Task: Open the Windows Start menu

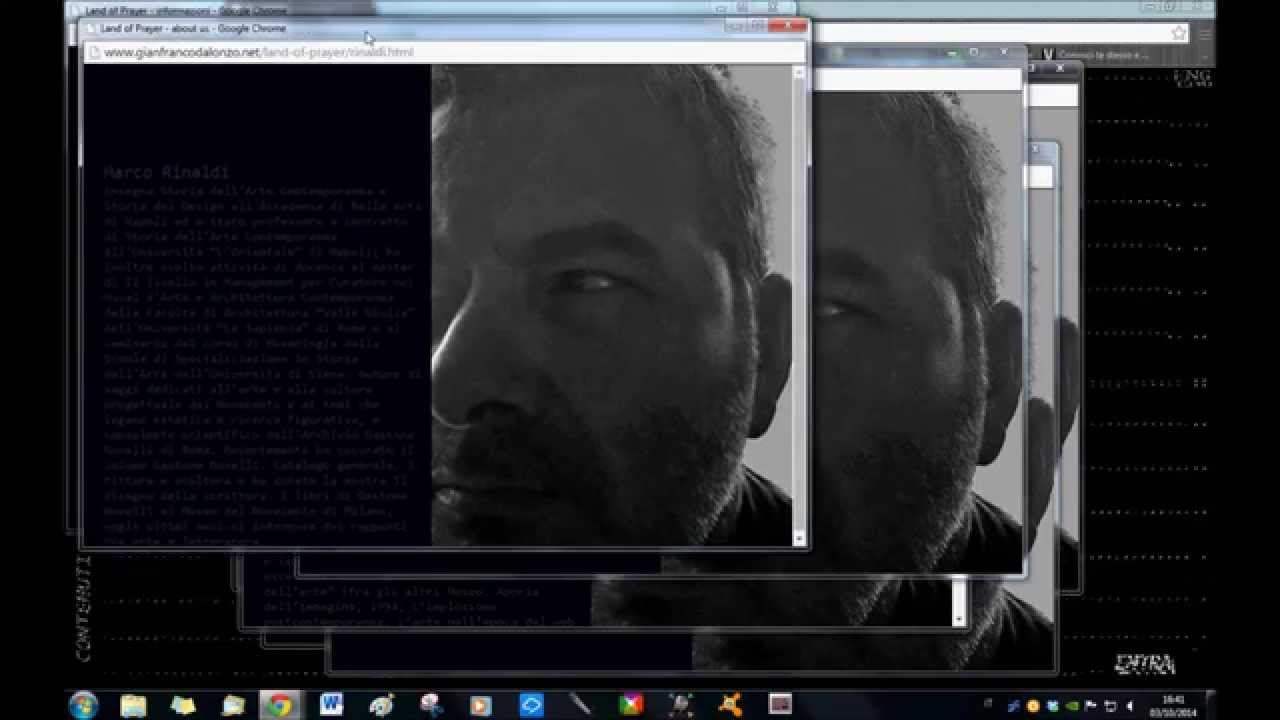Action: pos(83,704)
